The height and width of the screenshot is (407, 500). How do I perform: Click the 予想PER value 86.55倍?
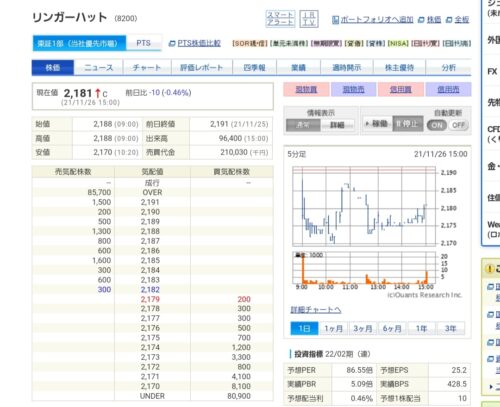[x=359, y=370]
